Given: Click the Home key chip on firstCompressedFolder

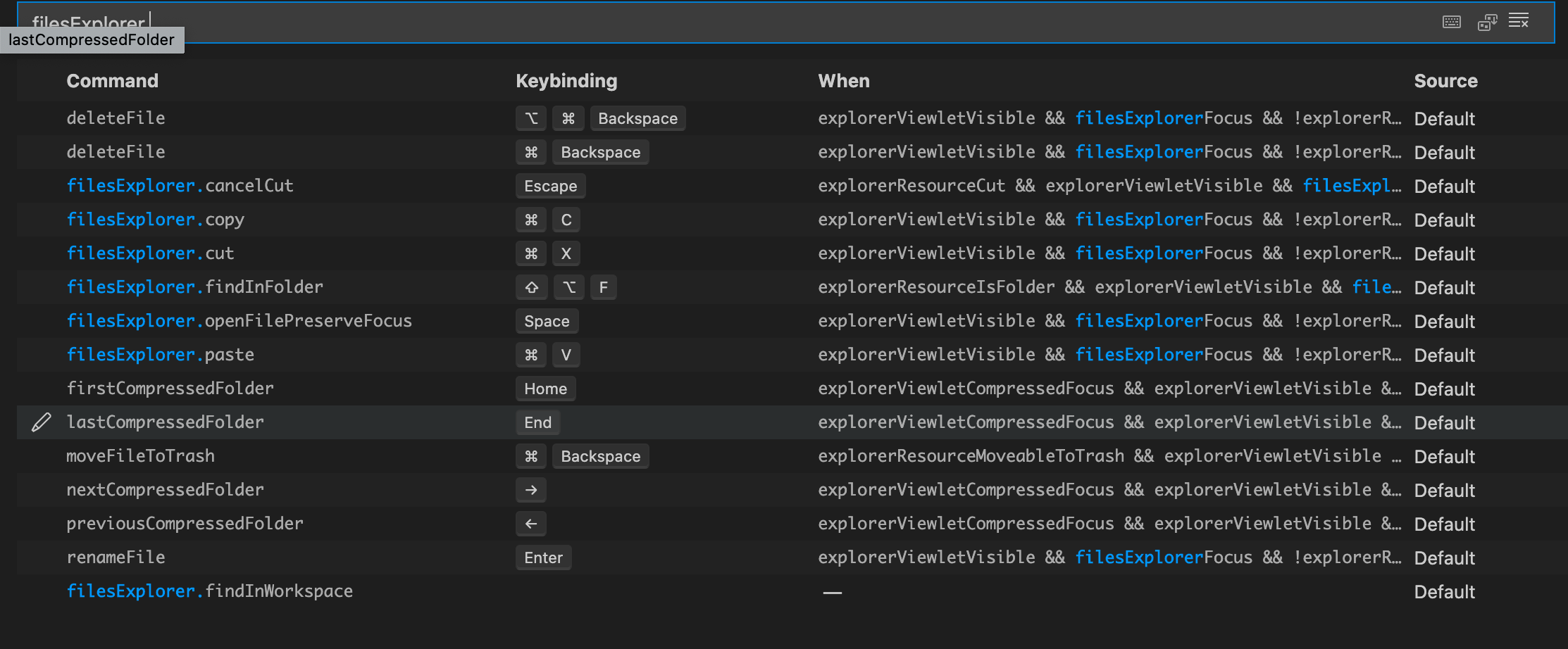Looking at the screenshot, I should pyautogui.click(x=545, y=388).
